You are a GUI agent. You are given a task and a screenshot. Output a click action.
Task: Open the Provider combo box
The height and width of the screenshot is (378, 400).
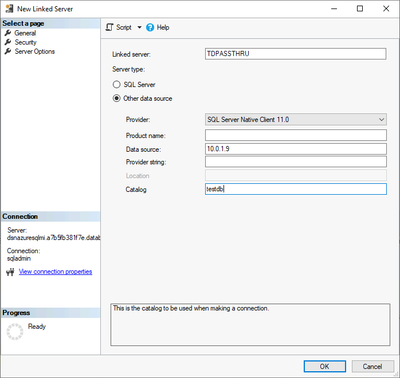point(296,119)
